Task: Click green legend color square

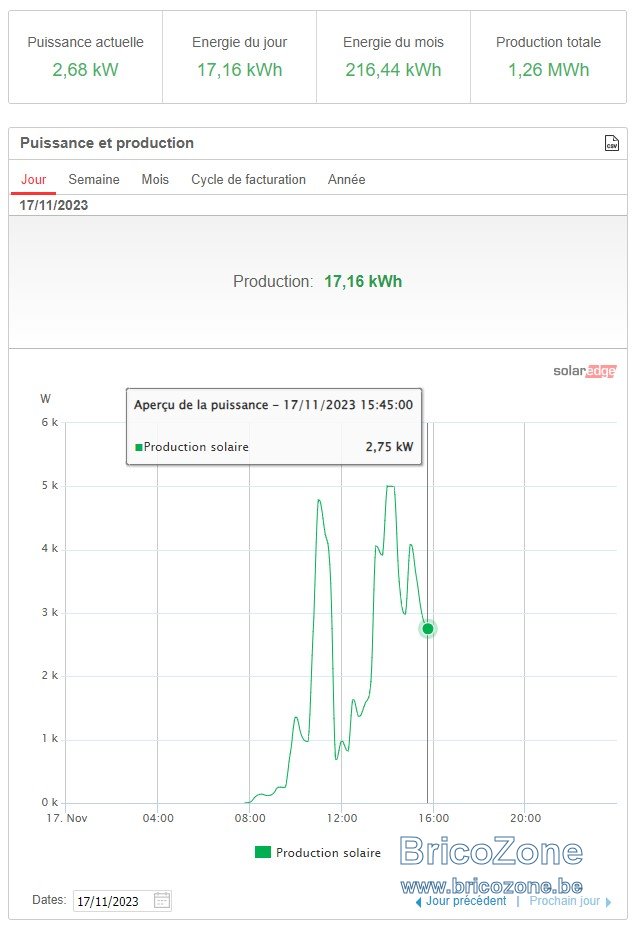Action: tap(263, 852)
